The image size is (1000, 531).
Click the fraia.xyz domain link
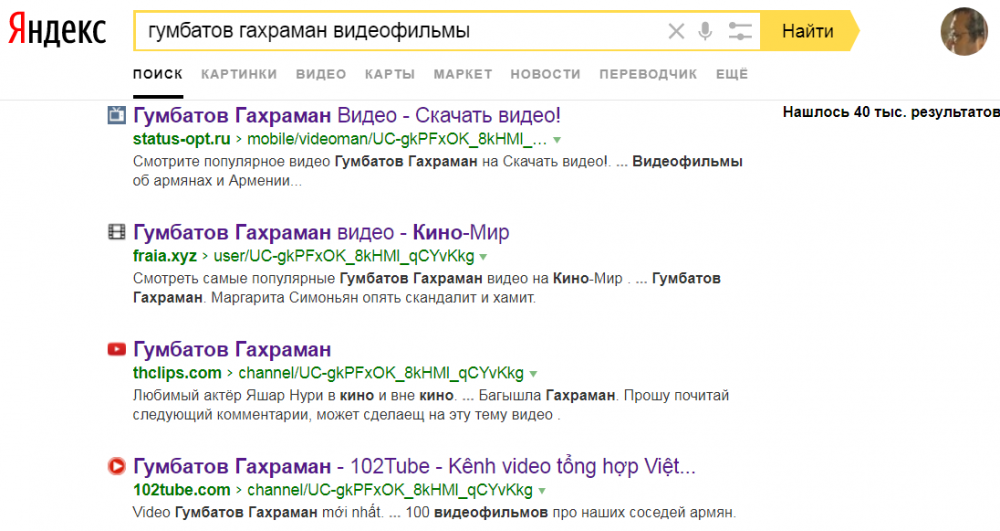165,256
